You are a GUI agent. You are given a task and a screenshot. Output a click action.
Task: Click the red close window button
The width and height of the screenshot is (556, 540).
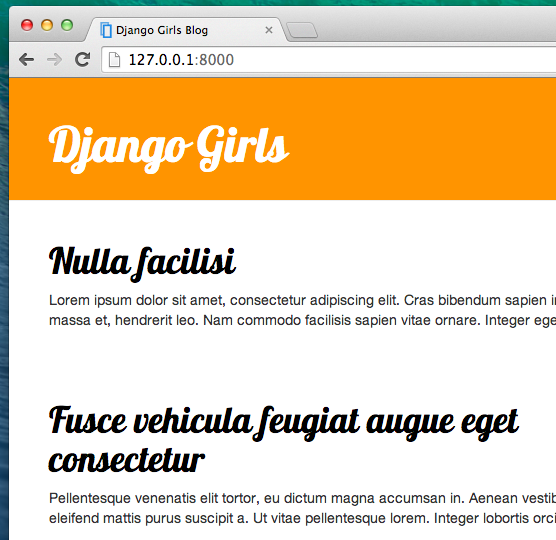[27, 26]
